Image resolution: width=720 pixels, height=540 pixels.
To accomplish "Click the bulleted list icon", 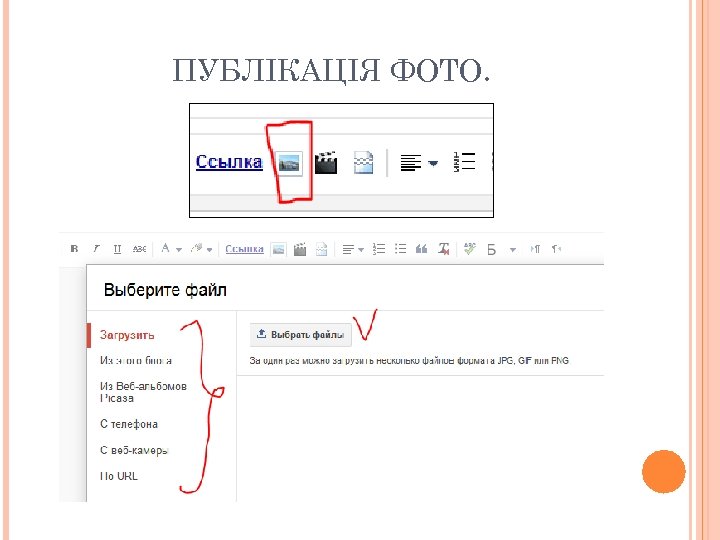I will click(400, 249).
